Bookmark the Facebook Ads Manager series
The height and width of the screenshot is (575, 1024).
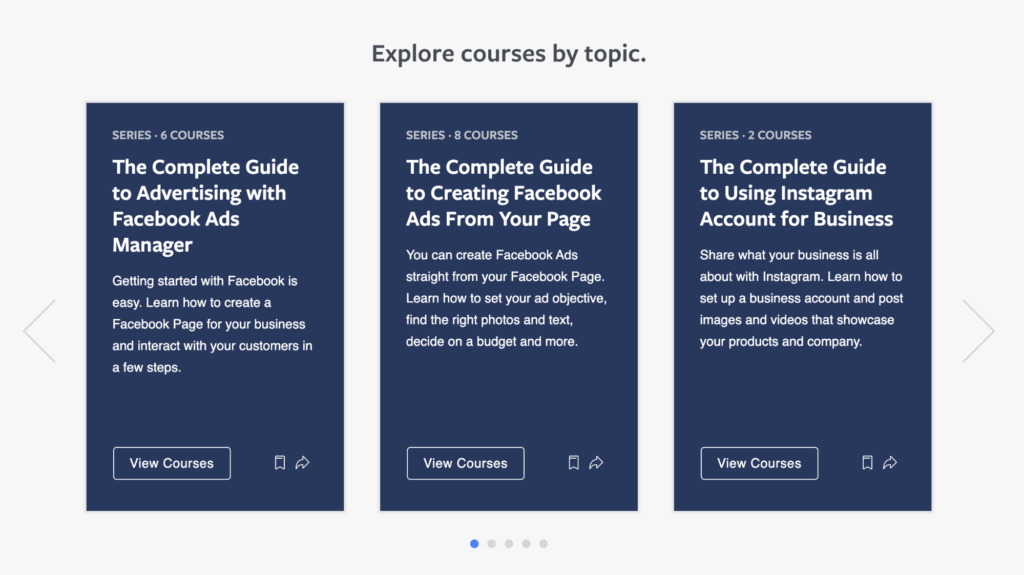tap(280, 463)
